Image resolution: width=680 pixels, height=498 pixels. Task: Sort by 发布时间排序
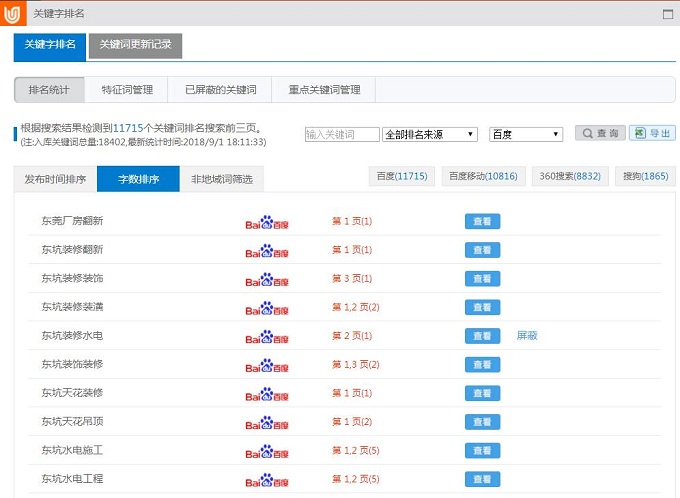click(x=55, y=179)
